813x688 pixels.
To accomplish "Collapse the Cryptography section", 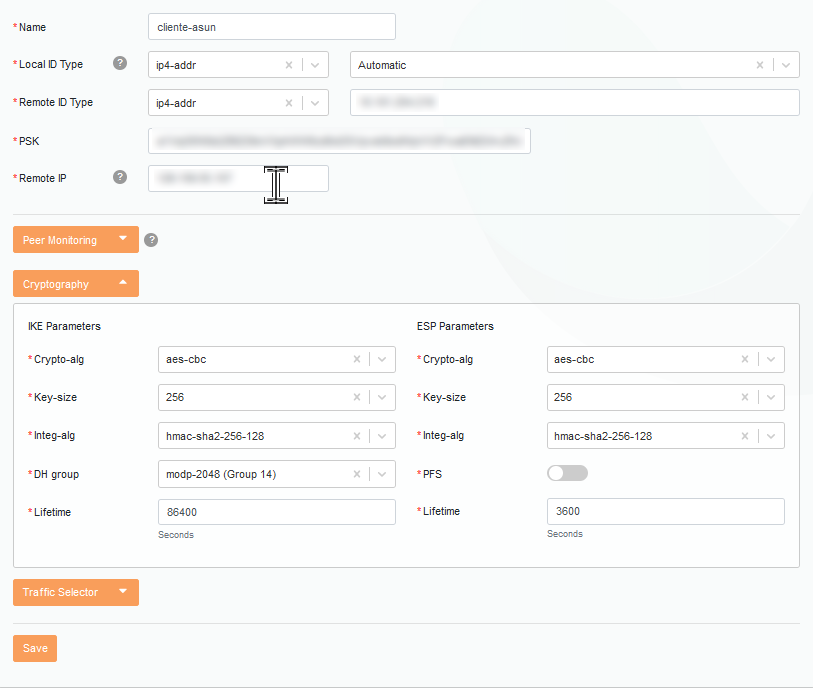I will 75,284.
